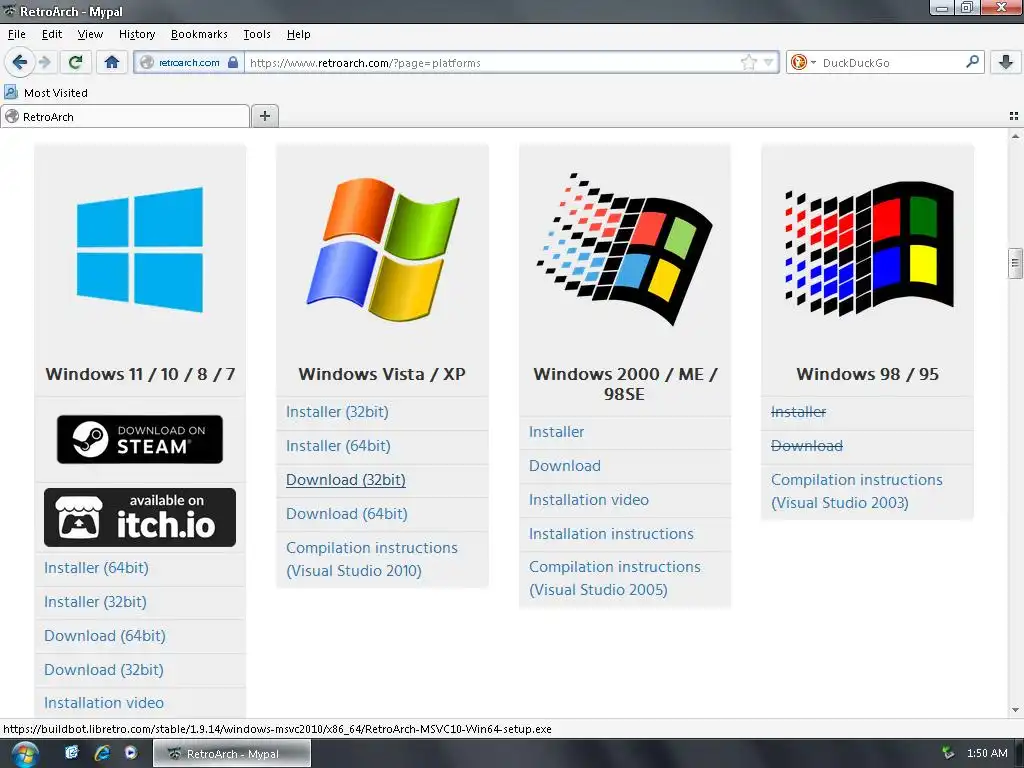Viewport: 1024px width, 768px height.
Task: Click the struck-through Windows 98 Installer link
Action: [799, 412]
